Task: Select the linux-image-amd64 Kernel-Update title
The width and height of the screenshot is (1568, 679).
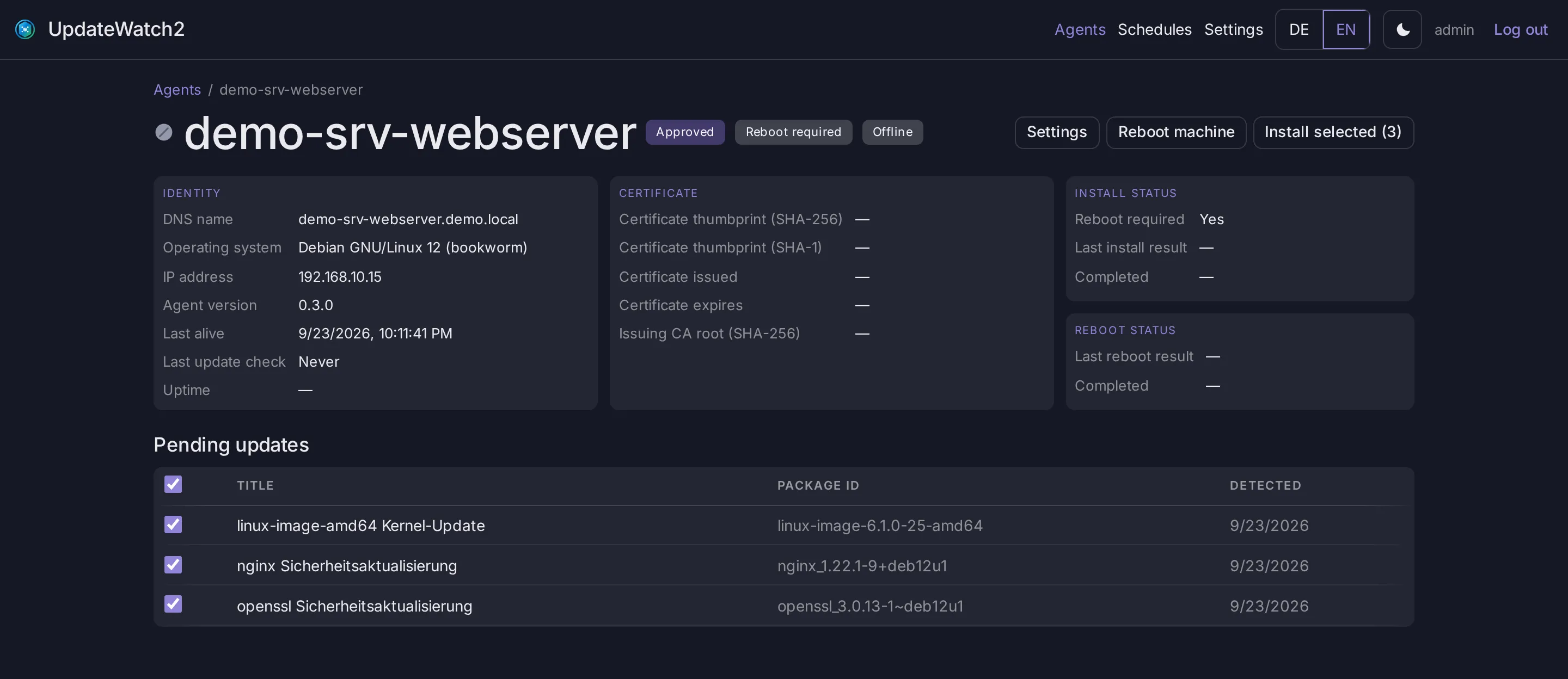Action: 360,525
